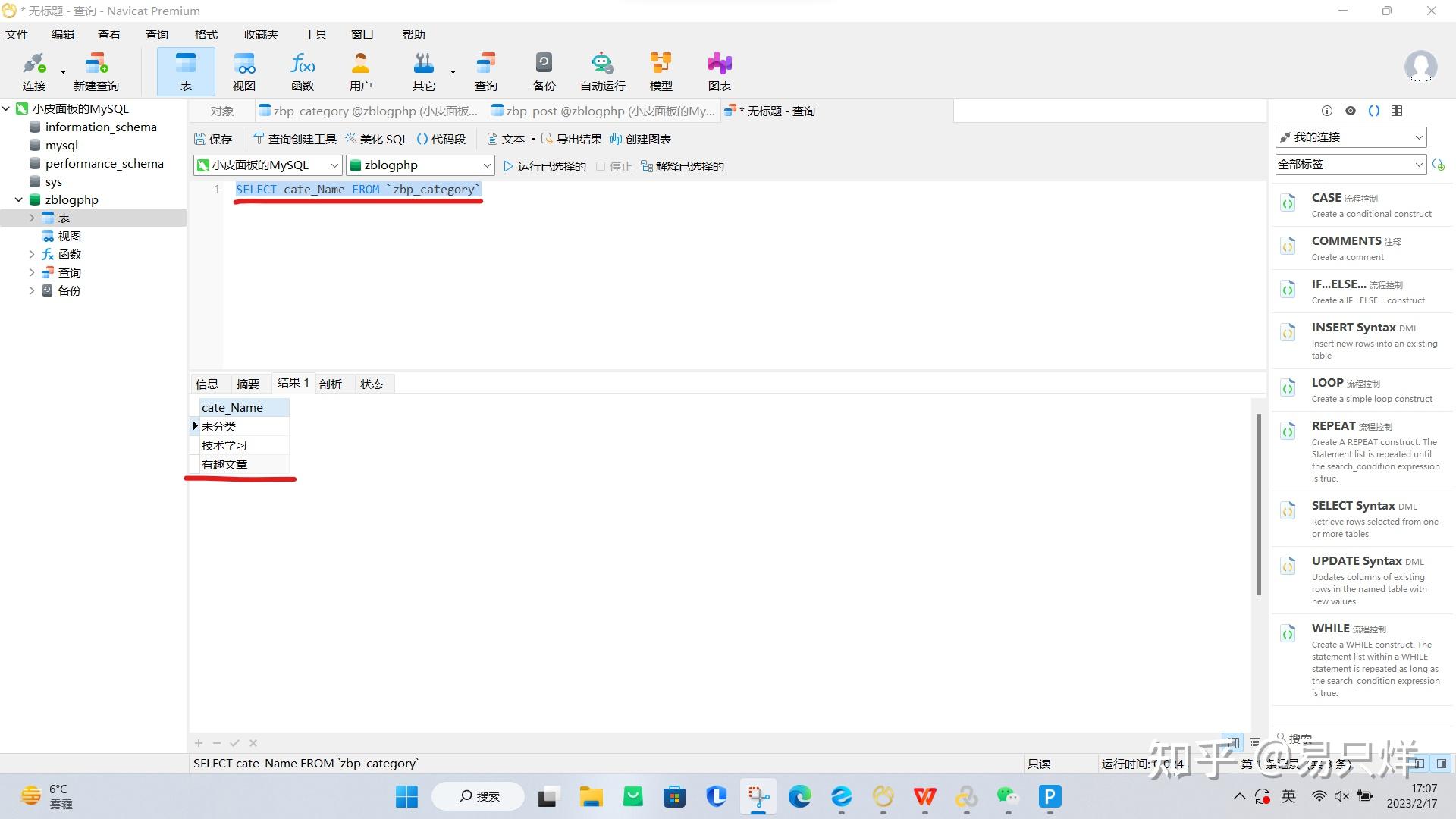Open the View objects toolbar icon
This screenshot has width=1456, height=819.
tap(244, 71)
